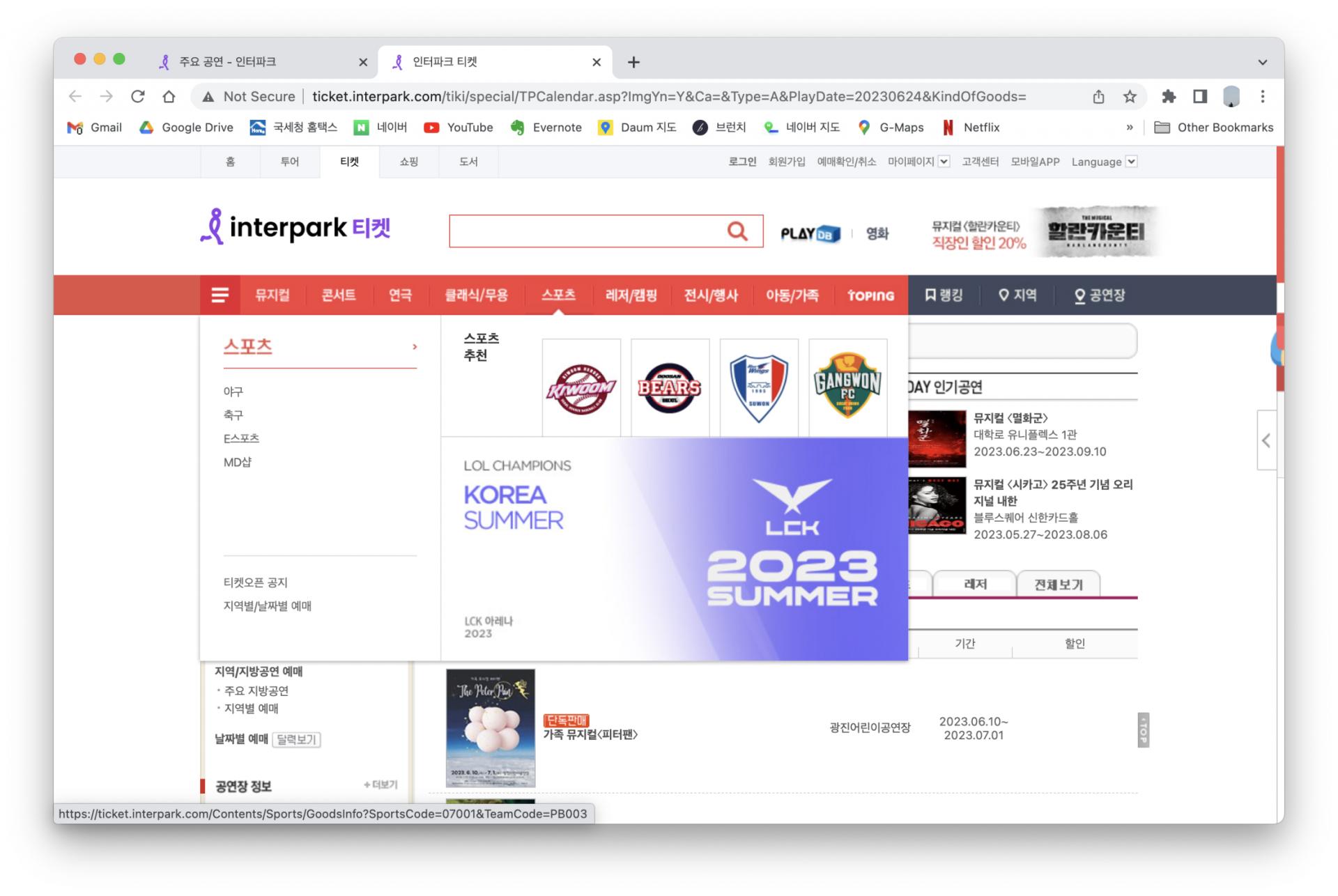
Task: Collapse the right side panel arrow
Action: tap(1266, 440)
